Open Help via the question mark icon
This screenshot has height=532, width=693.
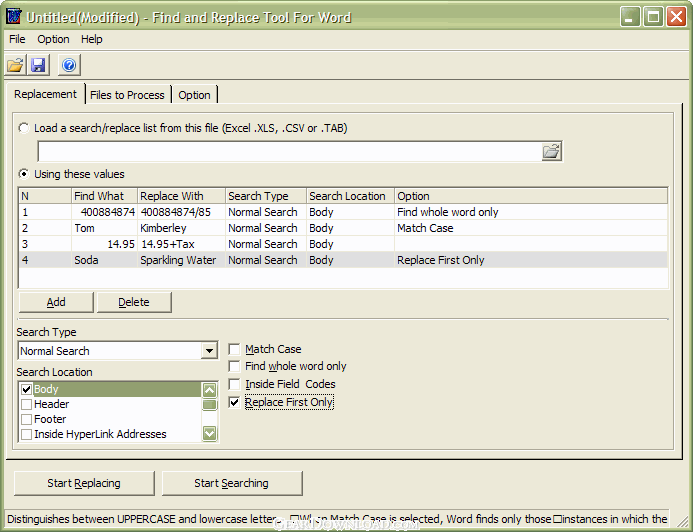[69, 65]
